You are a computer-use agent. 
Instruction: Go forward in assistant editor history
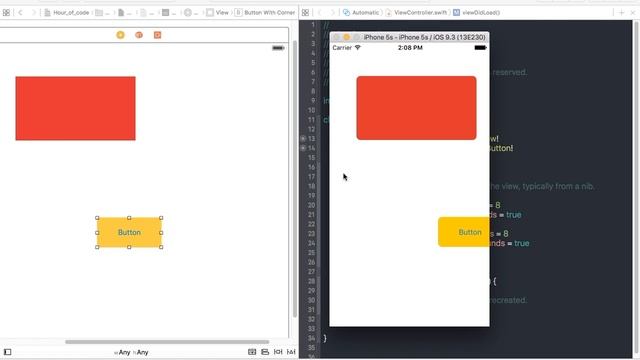[x=332, y=13]
